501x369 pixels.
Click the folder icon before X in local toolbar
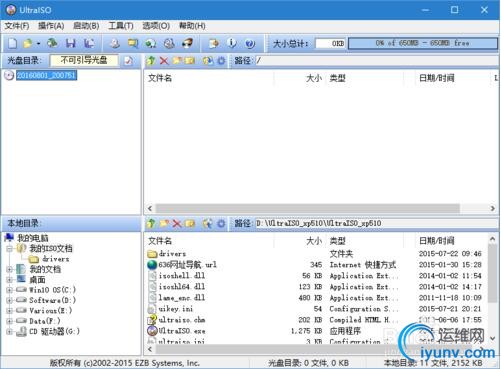coord(164,223)
